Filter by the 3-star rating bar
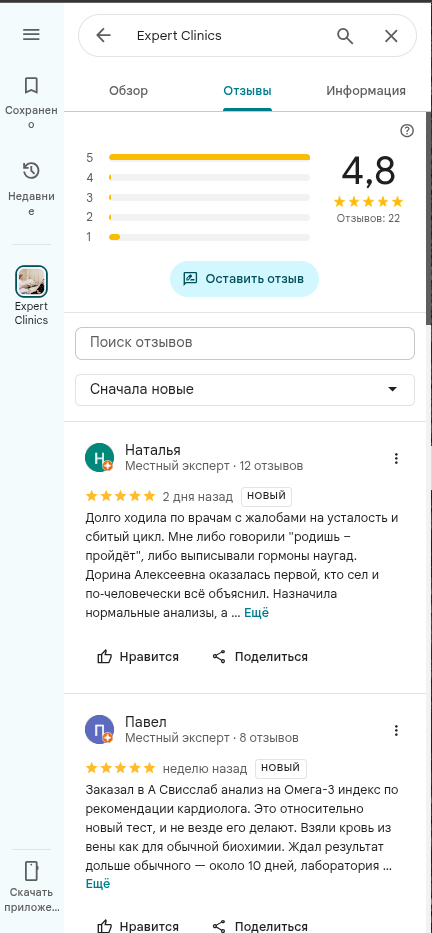 (x=209, y=197)
